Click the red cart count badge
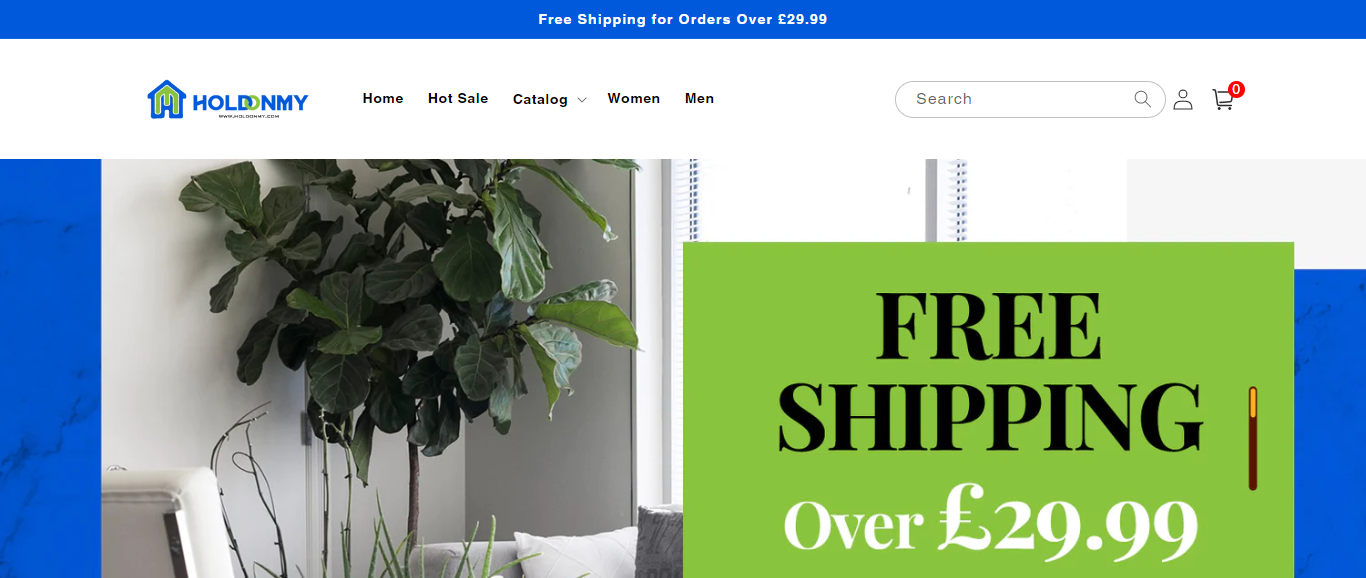Image resolution: width=1366 pixels, height=578 pixels. pos(1237,89)
